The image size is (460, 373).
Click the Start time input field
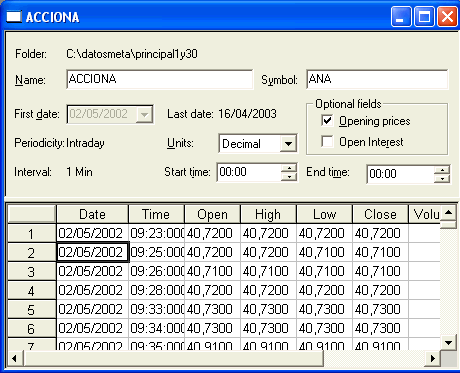[249, 172]
